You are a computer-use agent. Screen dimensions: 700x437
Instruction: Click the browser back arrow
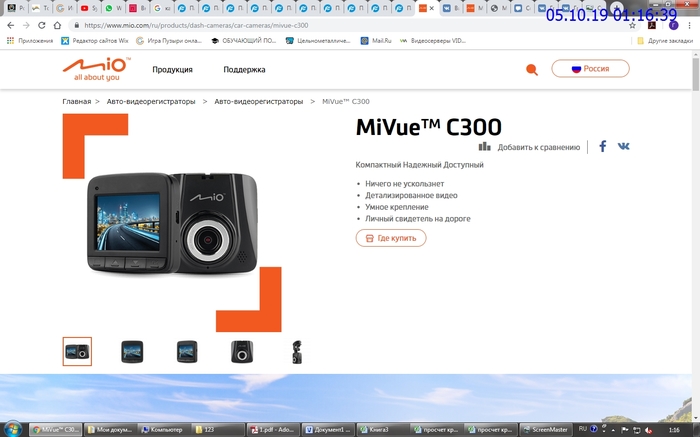[x=11, y=25]
